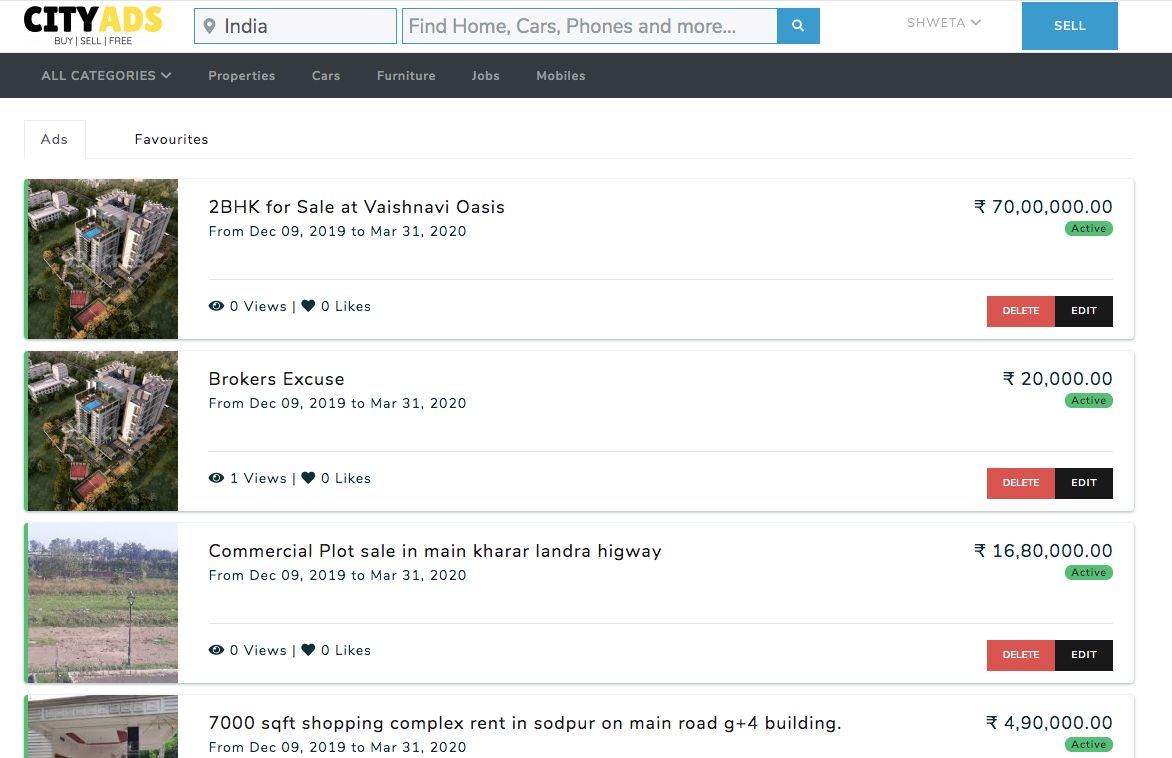The width and height of the screenshot is (1172, 758).
Task: Click the Active badge on shopping complex ad
Action: pyautogui.click(x=1088, y=745)
